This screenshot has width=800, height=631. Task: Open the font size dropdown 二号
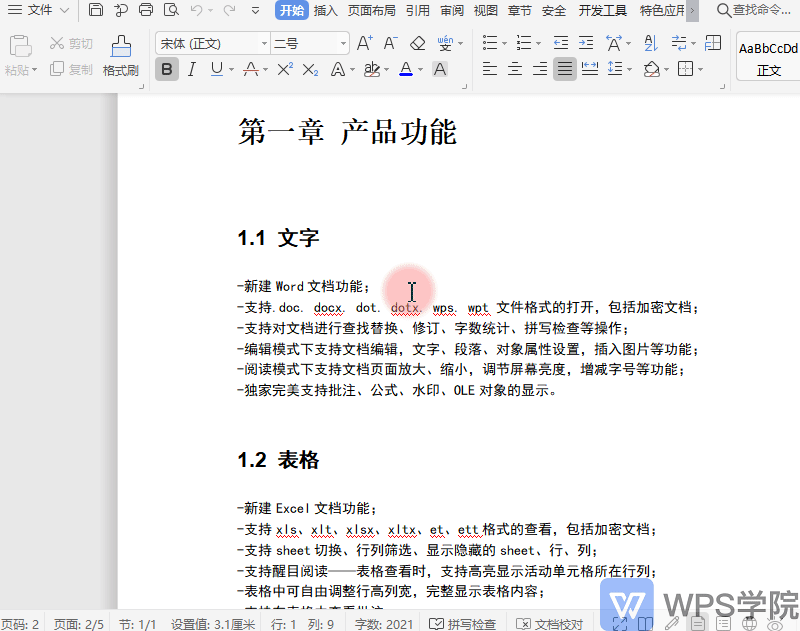[x=343, y=44]
